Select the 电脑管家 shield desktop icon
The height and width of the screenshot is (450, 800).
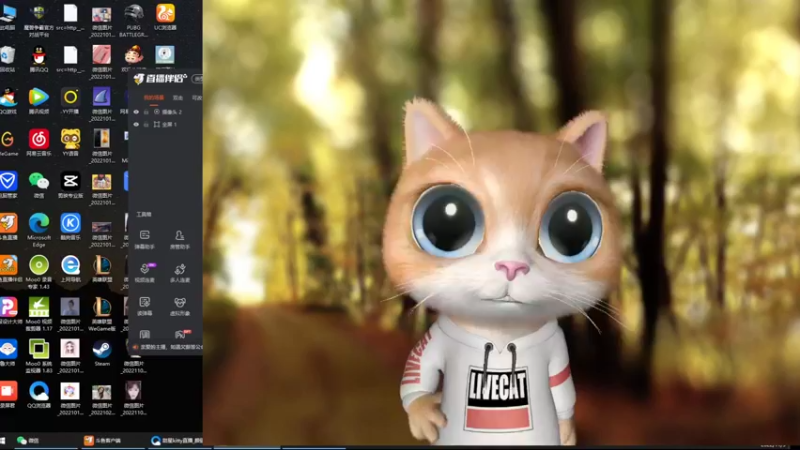(8, 185)
